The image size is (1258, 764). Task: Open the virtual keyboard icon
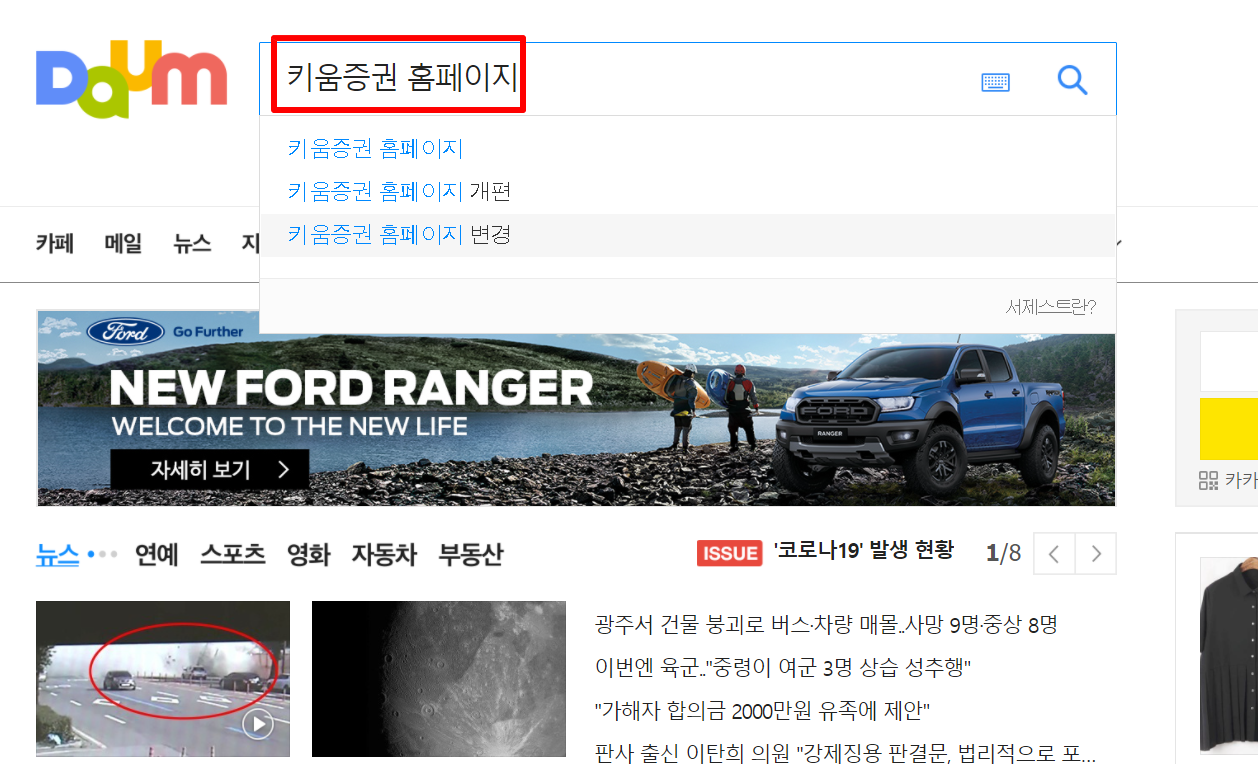[x=995, y=82]
